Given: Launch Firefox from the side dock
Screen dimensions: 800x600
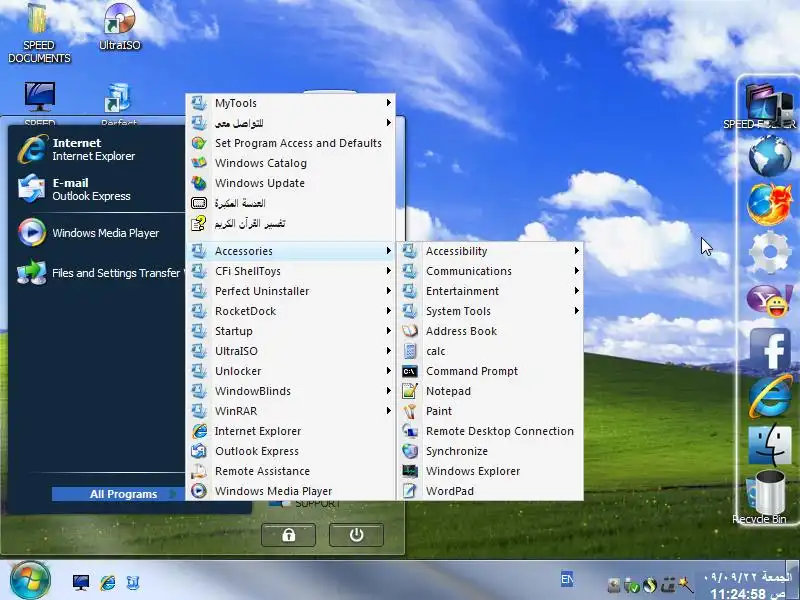Looking at the screenshot, I should [x=769, y=204].
